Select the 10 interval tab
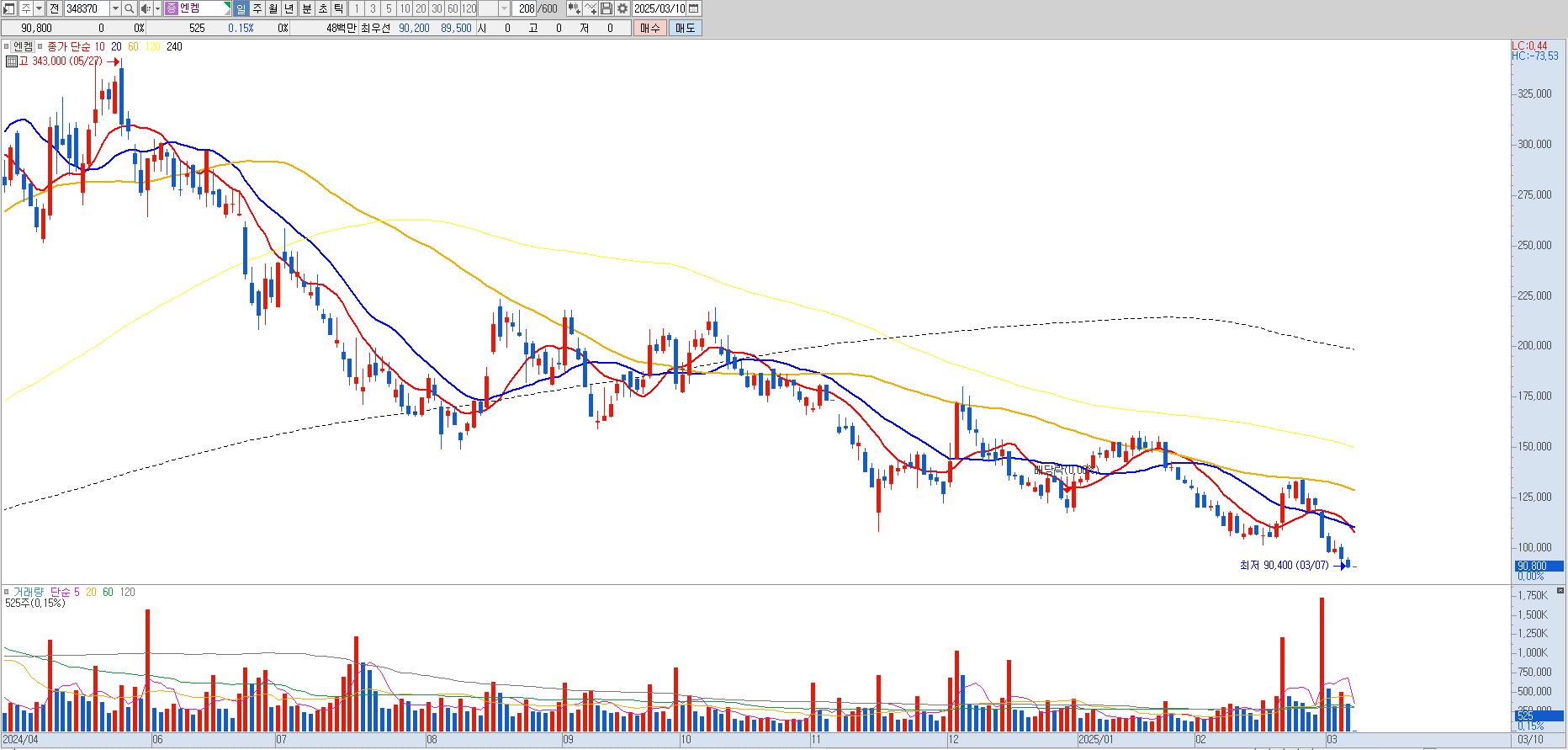1568x750 pixels. pos(405,8)
